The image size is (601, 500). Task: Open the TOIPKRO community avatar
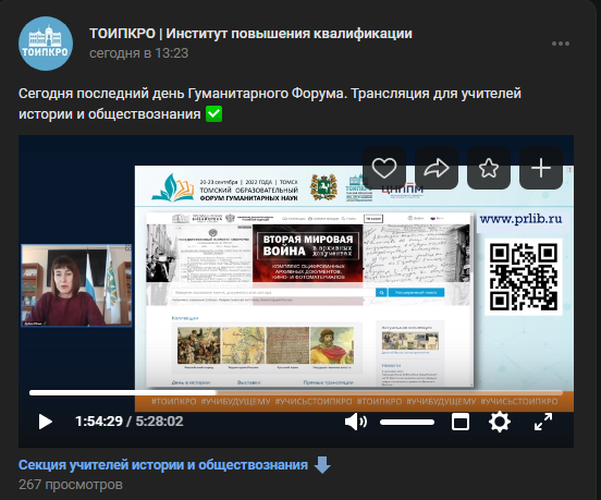[x=46, y=44]
